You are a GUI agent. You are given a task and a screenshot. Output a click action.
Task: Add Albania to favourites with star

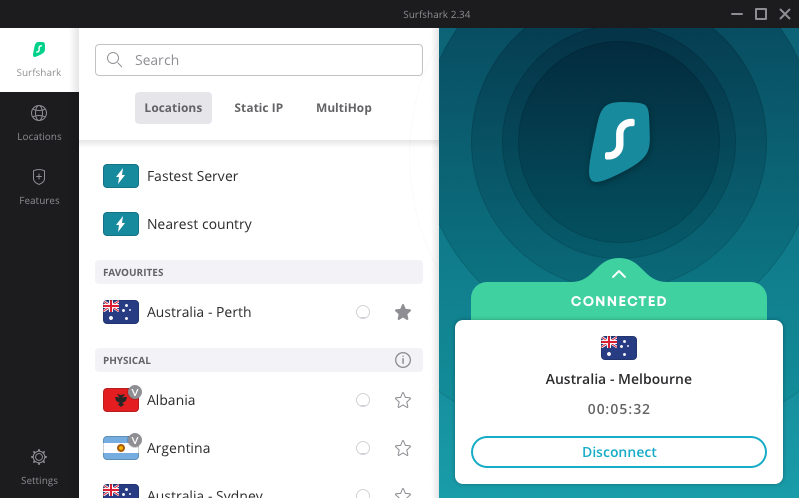pyautogui.click(x=403, y=400)
